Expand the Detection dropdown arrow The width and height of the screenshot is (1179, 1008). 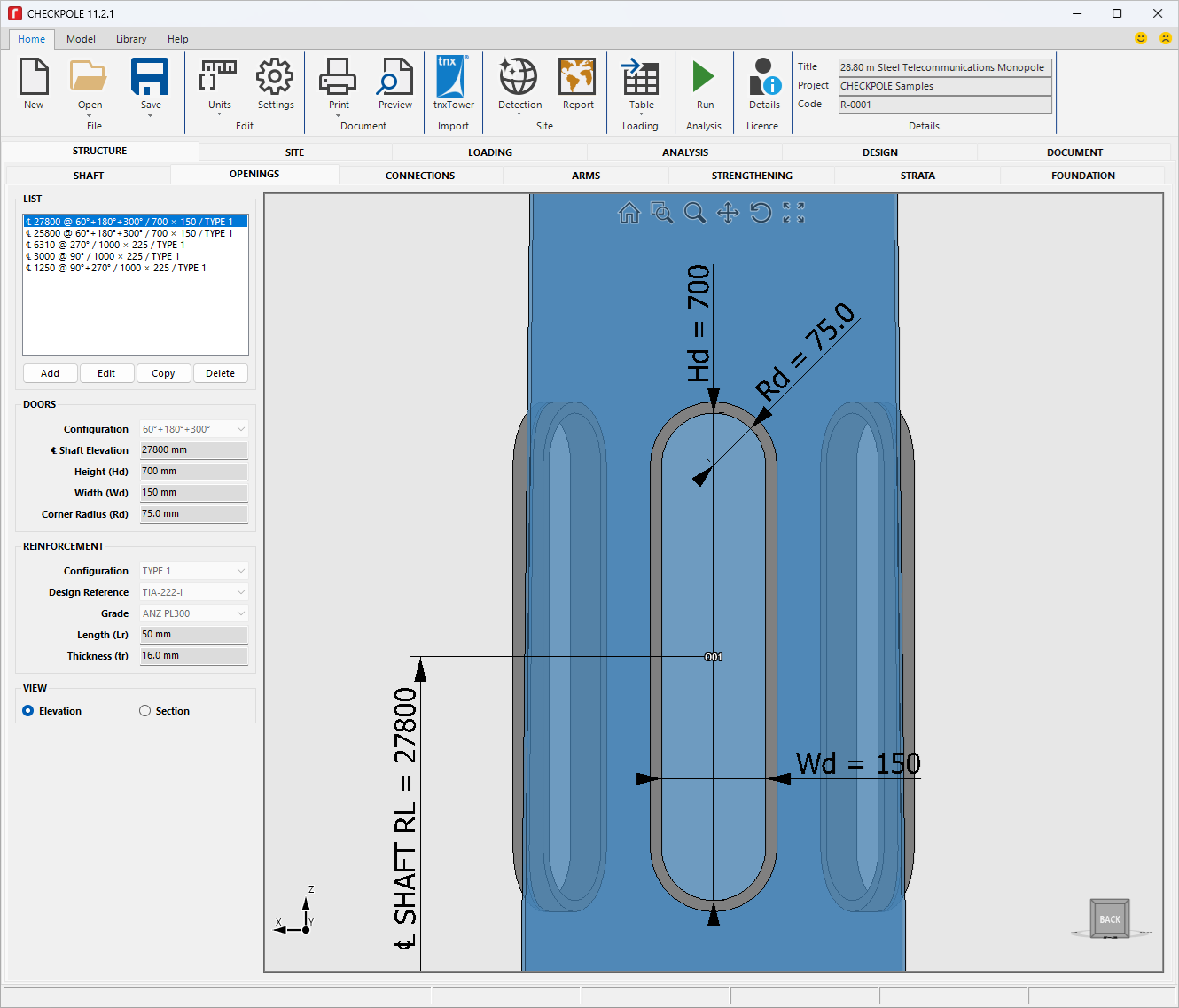[x=519, y=115]
